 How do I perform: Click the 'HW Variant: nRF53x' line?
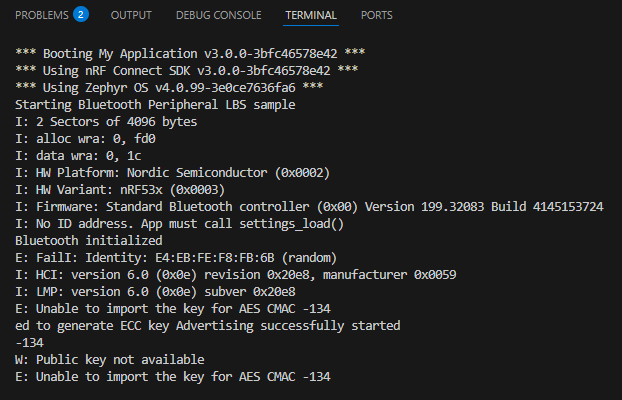(120, 190)
